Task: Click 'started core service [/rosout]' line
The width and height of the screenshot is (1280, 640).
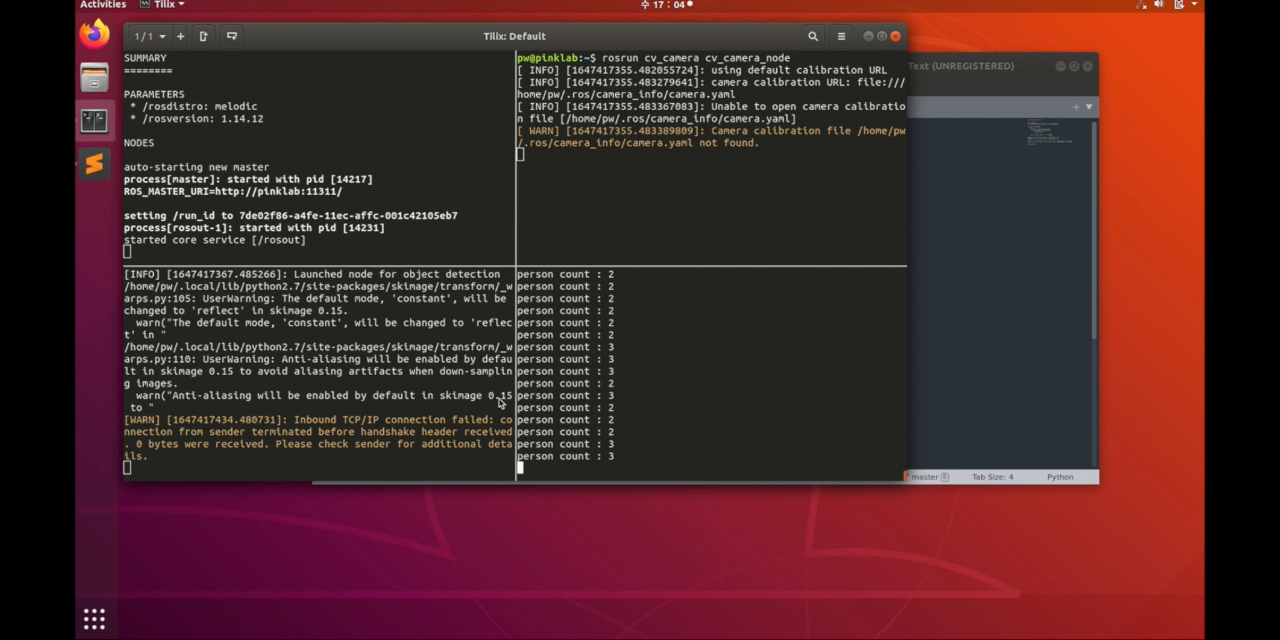Action: 215,240
